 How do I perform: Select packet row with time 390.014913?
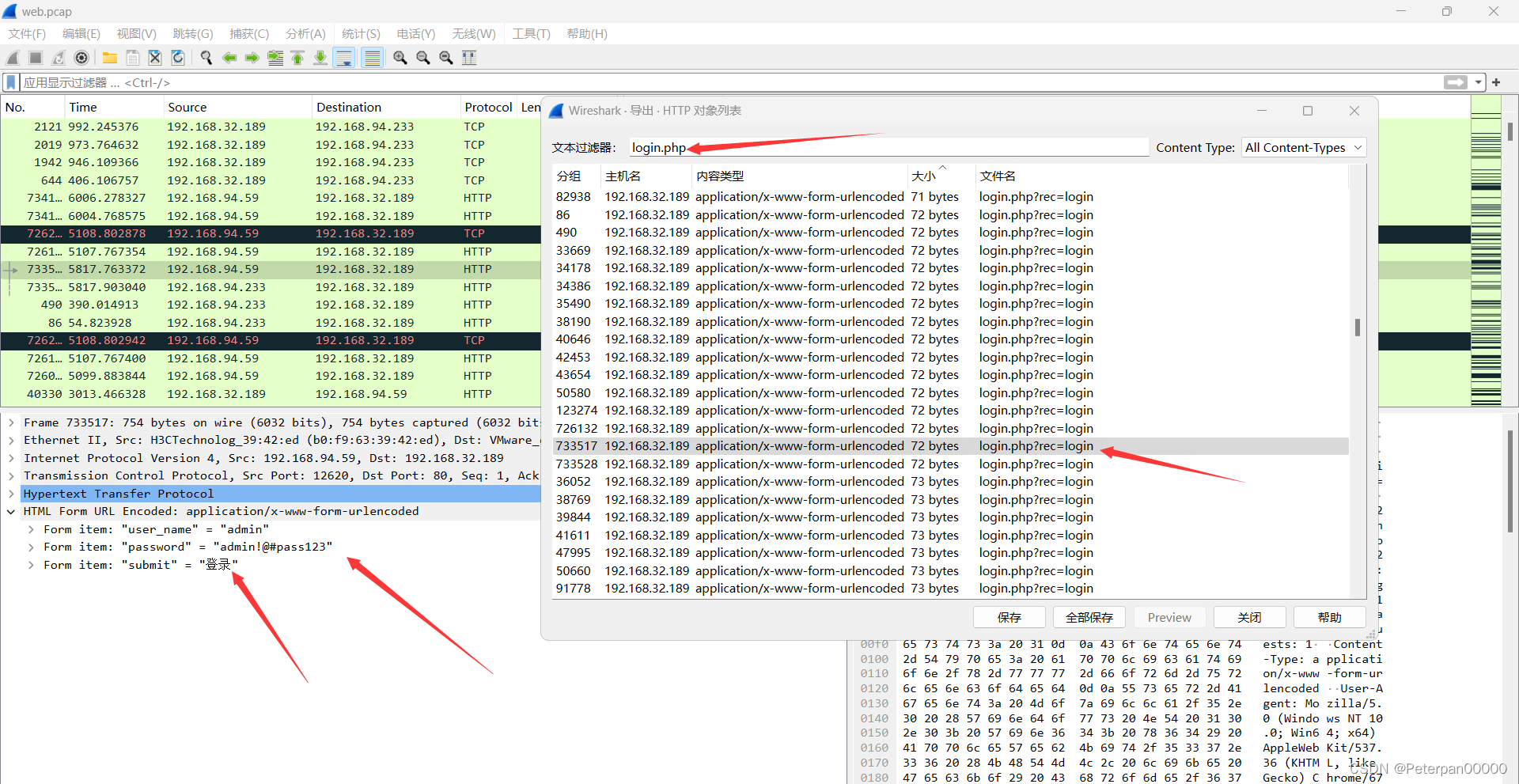(270, 305)
